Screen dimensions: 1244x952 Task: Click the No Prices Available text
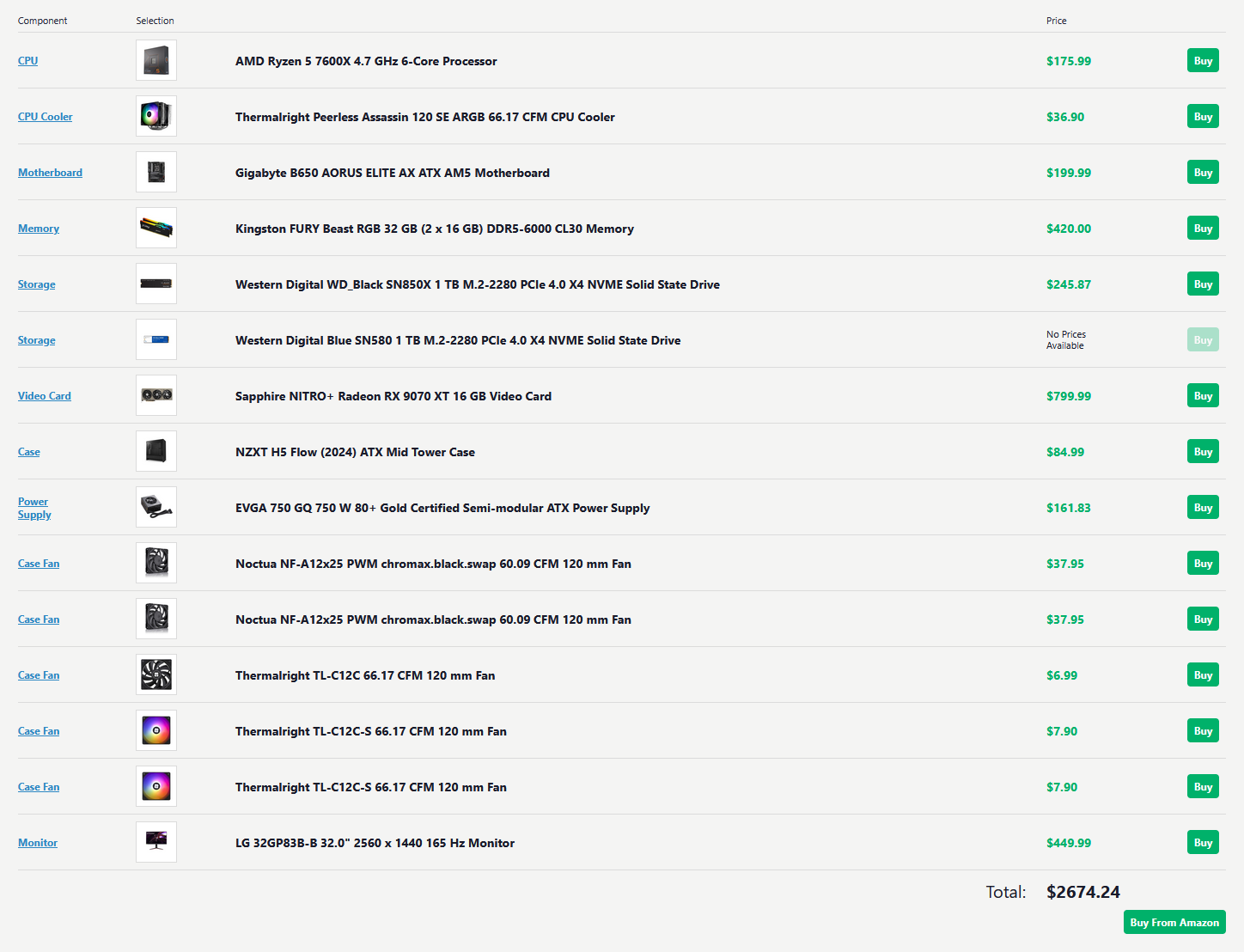click(x=1066, y=340)
